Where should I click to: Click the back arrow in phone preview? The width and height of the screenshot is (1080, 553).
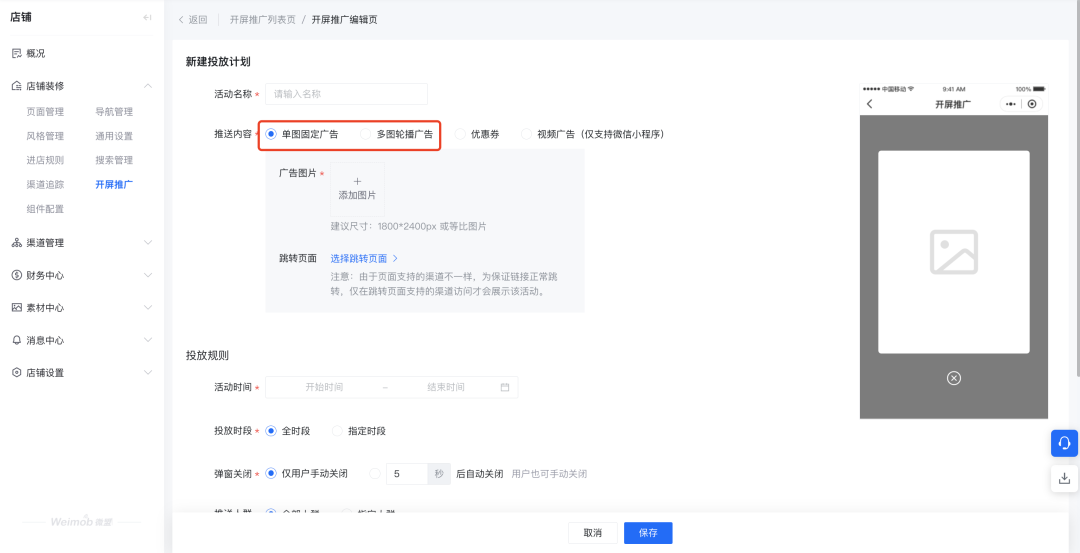(x=869, y=104)
